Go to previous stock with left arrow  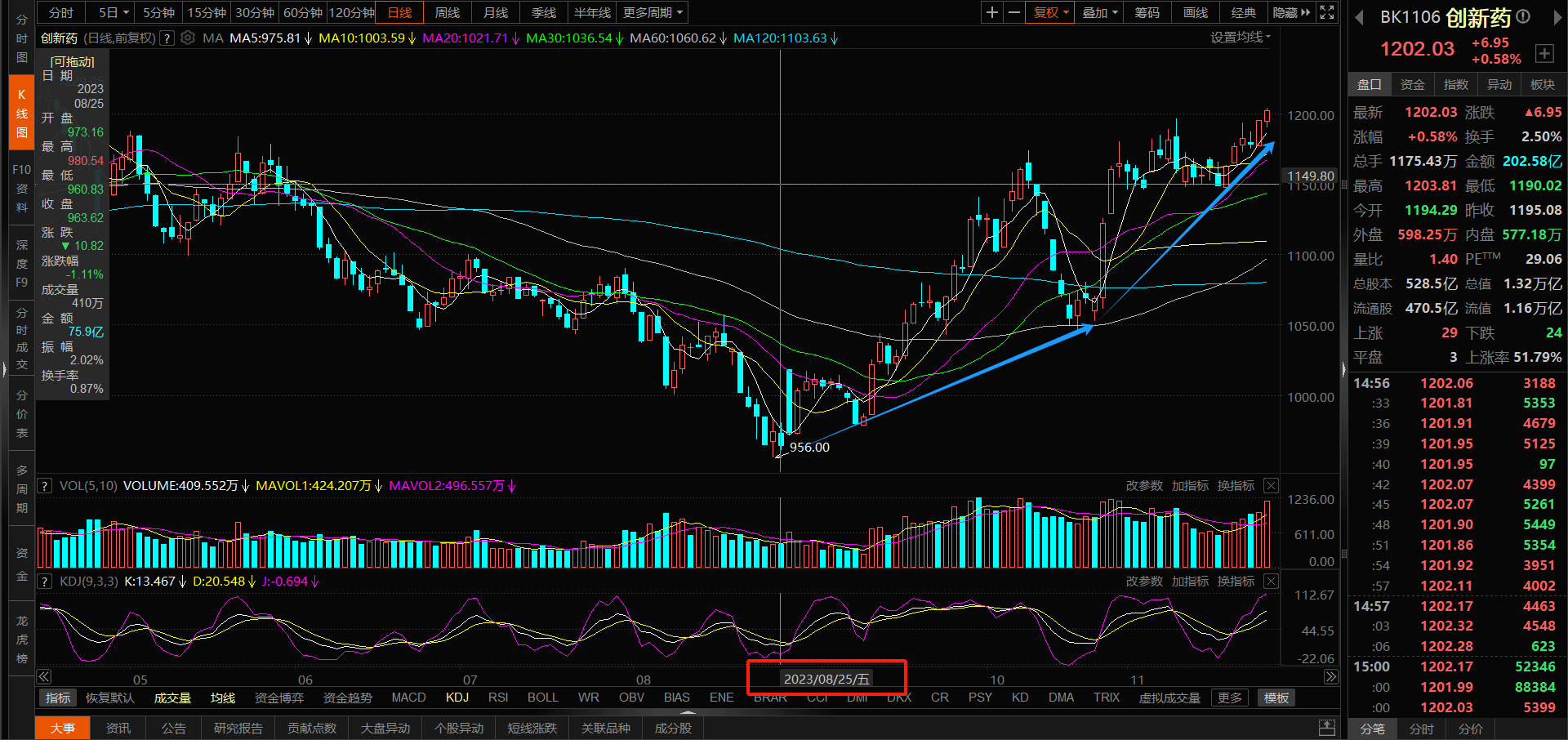(x=1359, y=17)
